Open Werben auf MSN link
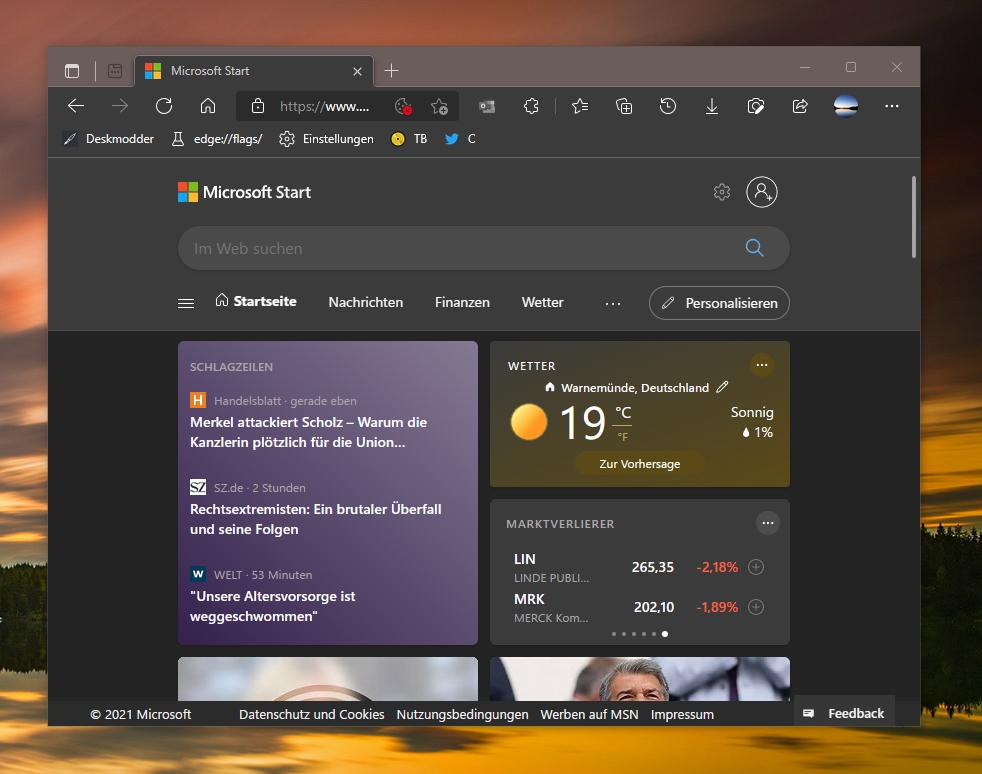This screenshot has width=982, height=774. pos(589,715)
